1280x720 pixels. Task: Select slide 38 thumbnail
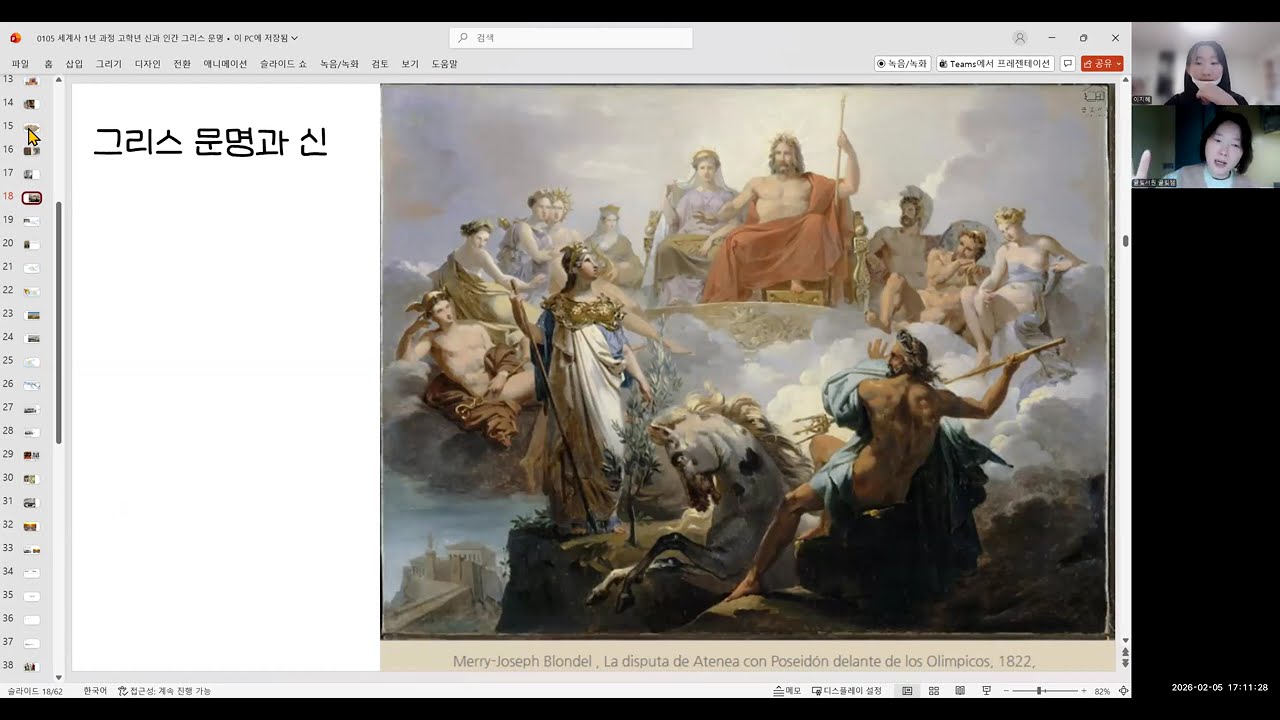point(31,666)
